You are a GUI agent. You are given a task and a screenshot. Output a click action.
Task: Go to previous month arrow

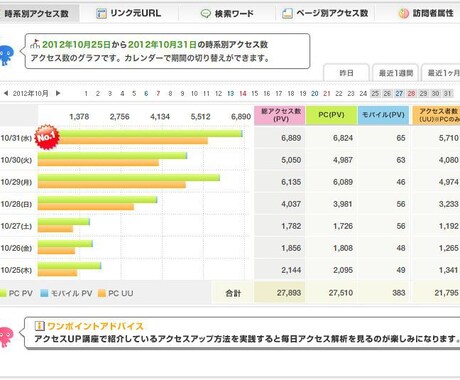[6, 93]
